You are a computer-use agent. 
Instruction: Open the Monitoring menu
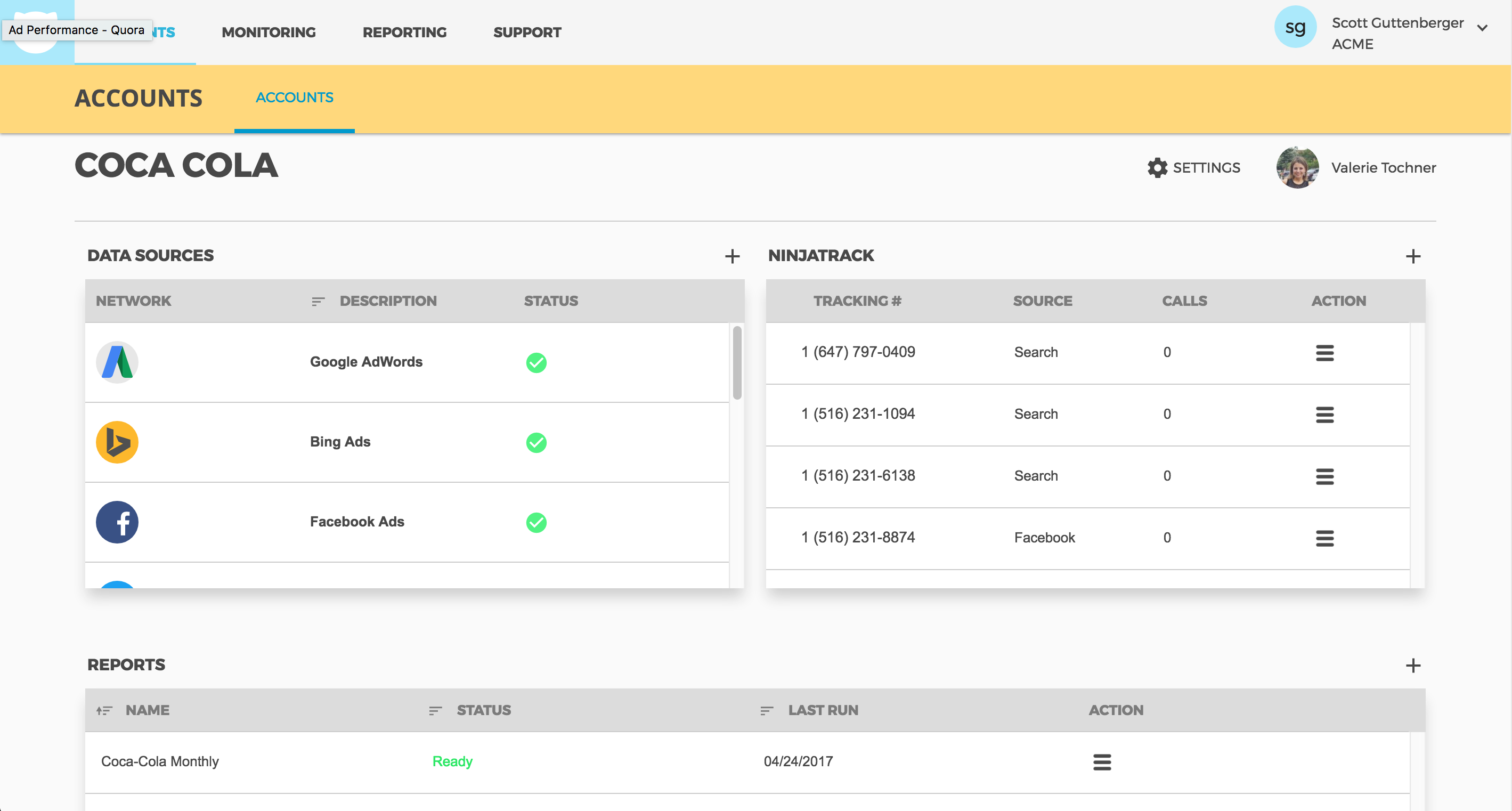coord(268,33)
